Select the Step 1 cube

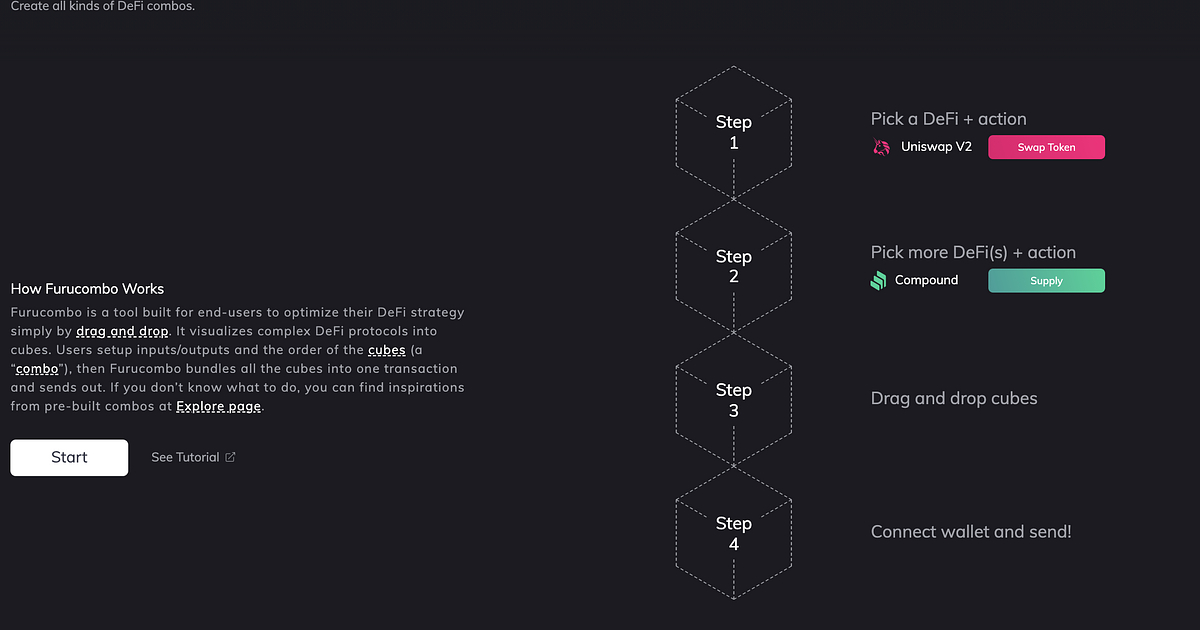[733, 133]
